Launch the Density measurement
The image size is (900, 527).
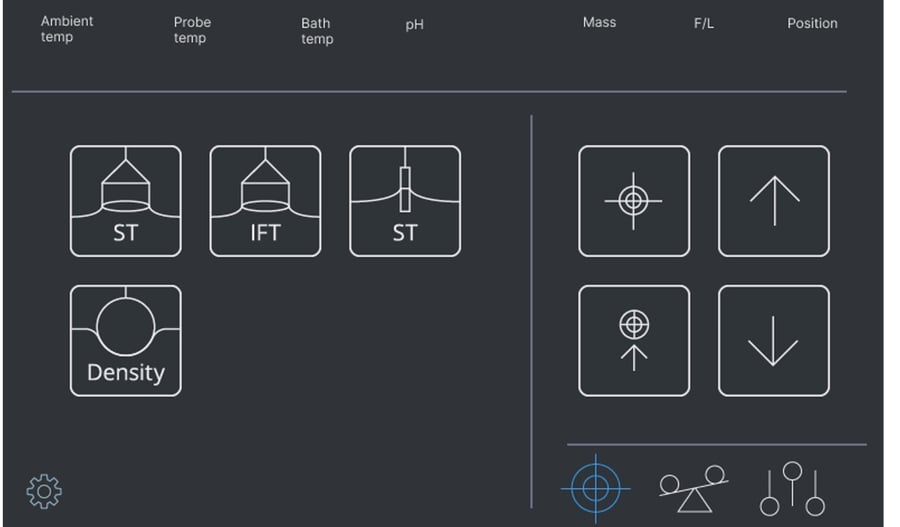pos(126,340)
